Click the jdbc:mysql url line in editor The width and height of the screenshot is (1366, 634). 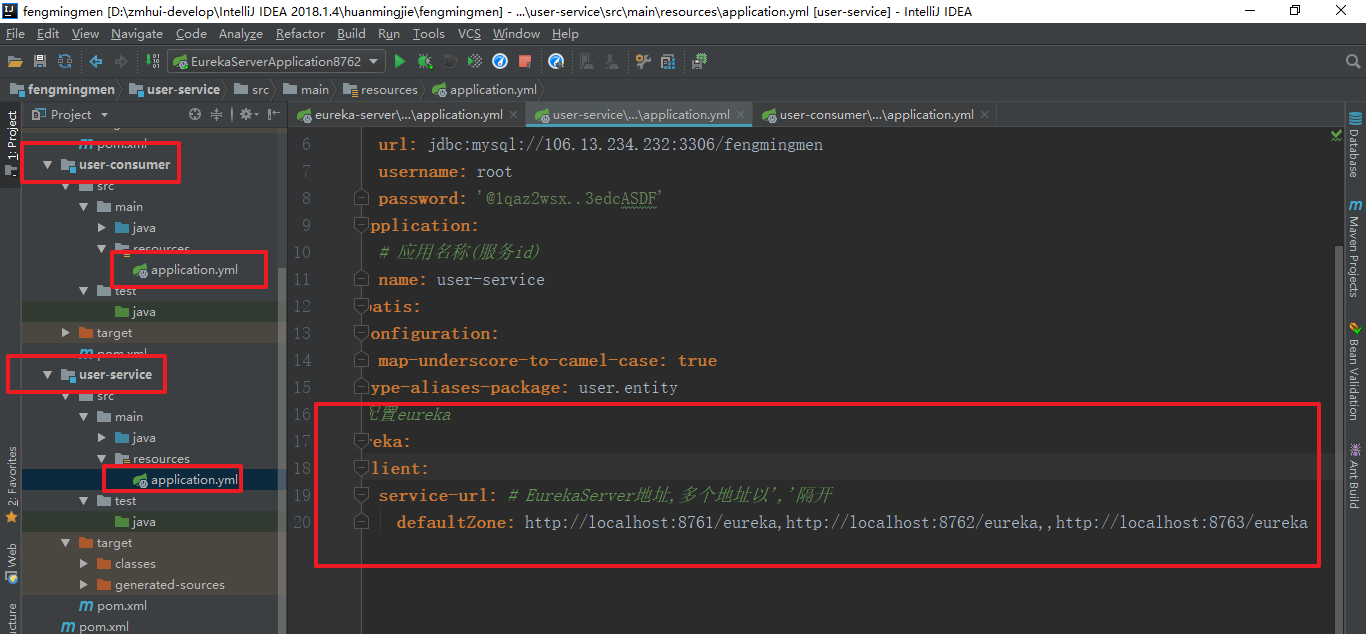point(600,145)
